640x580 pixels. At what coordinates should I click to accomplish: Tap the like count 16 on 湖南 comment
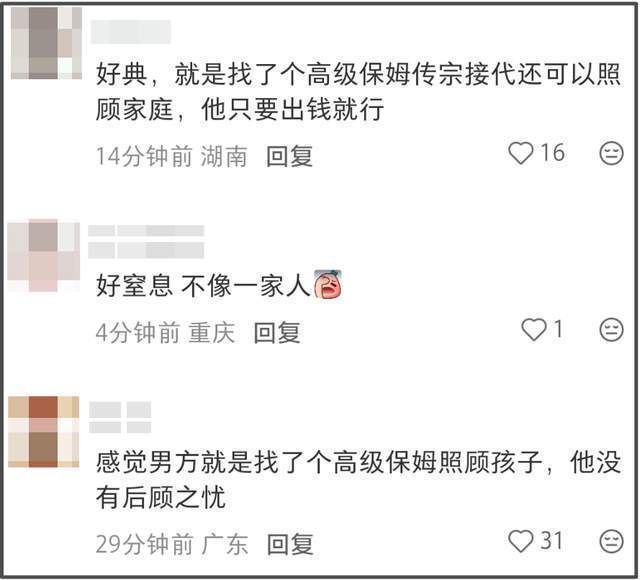point(553,153)
